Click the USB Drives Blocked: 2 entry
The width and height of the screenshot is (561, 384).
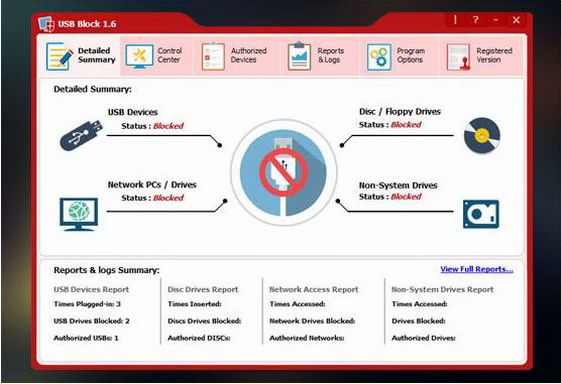point(91,321)
